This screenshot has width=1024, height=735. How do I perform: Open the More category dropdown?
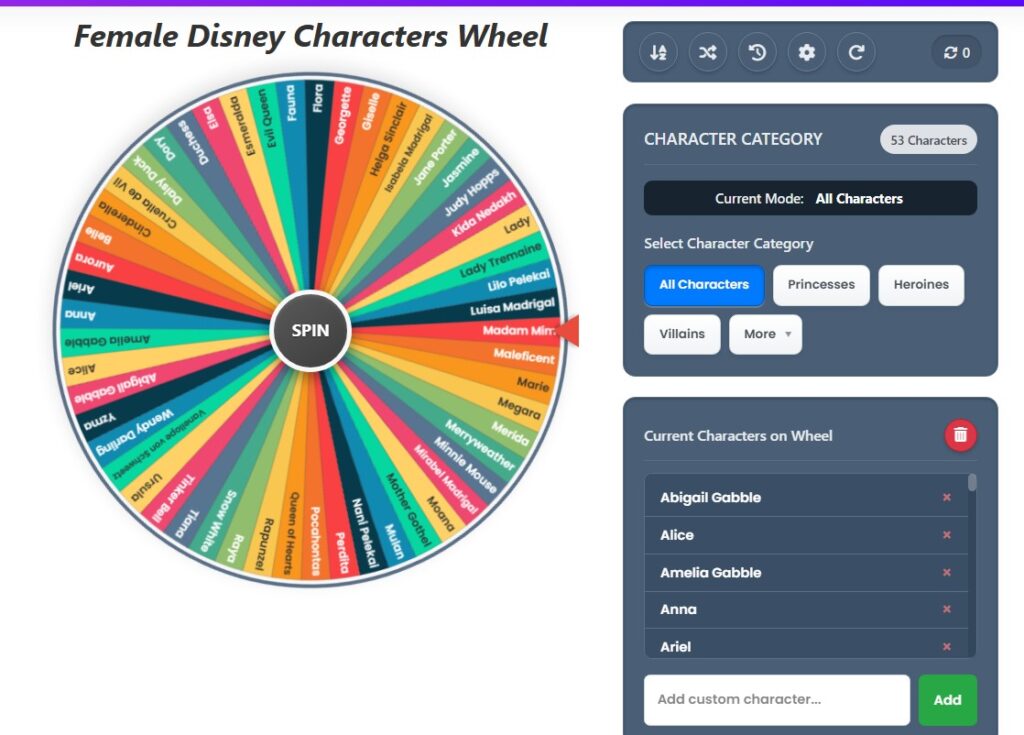click(x=765, y=334)
